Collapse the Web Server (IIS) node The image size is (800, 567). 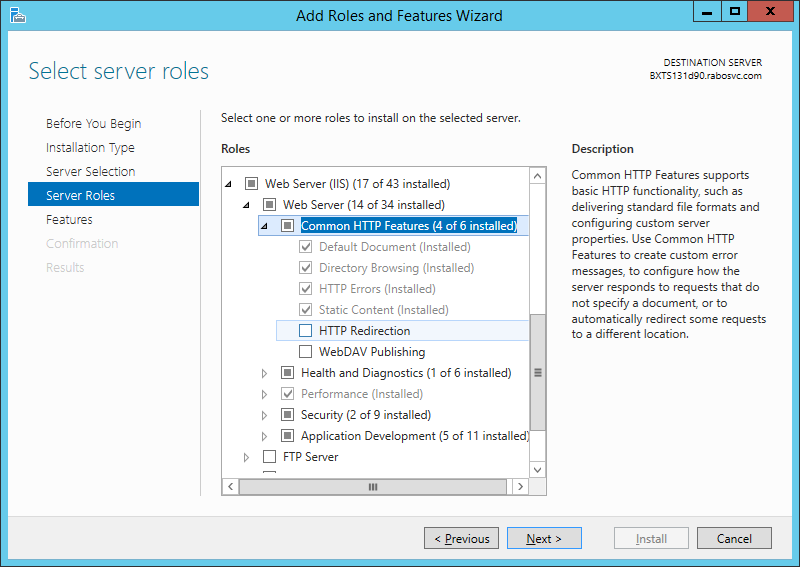228,184
